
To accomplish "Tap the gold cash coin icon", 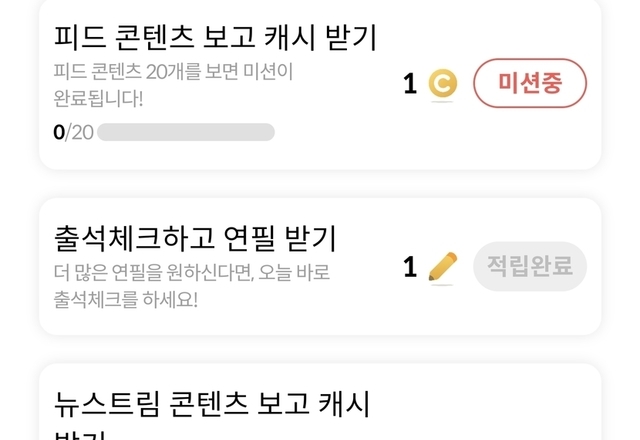I will [442, 84].
